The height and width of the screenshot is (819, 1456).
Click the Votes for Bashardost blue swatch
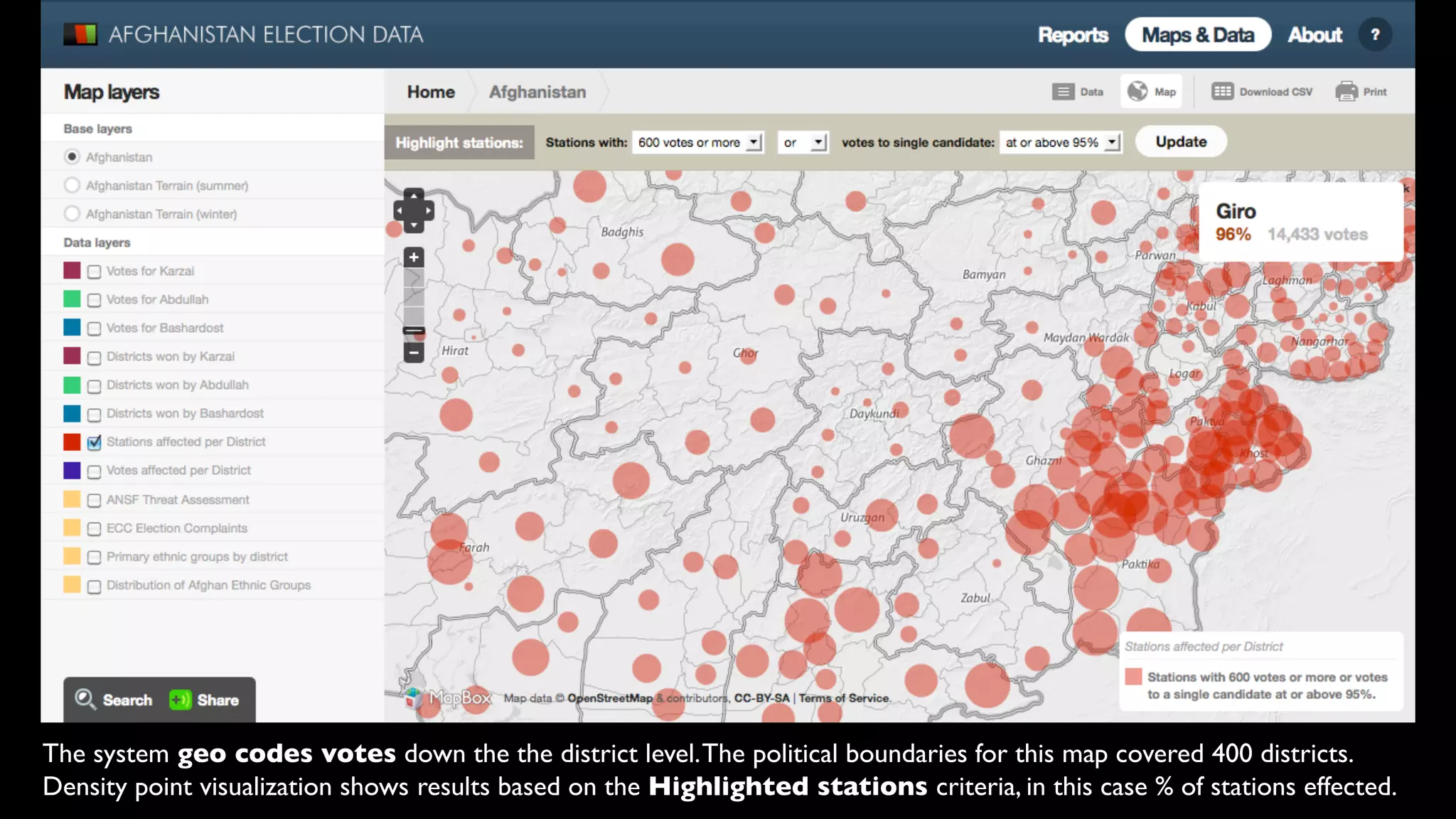(72, 327)
